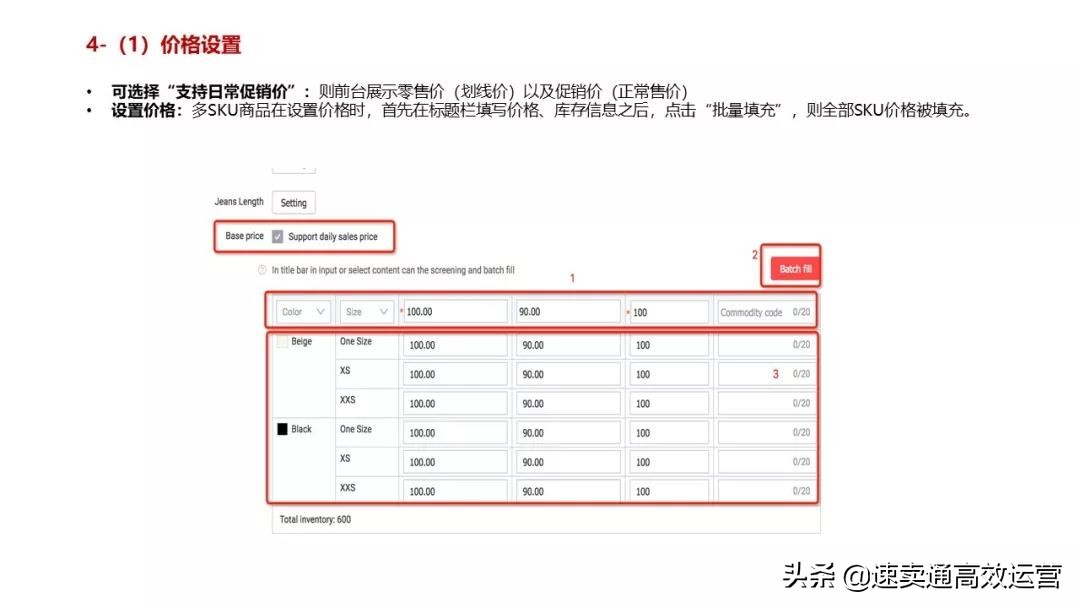Open the Size dropdown in the title bar
This screenshot has width=1080, height=608.
pyautogui.click(x=366, y=311)
